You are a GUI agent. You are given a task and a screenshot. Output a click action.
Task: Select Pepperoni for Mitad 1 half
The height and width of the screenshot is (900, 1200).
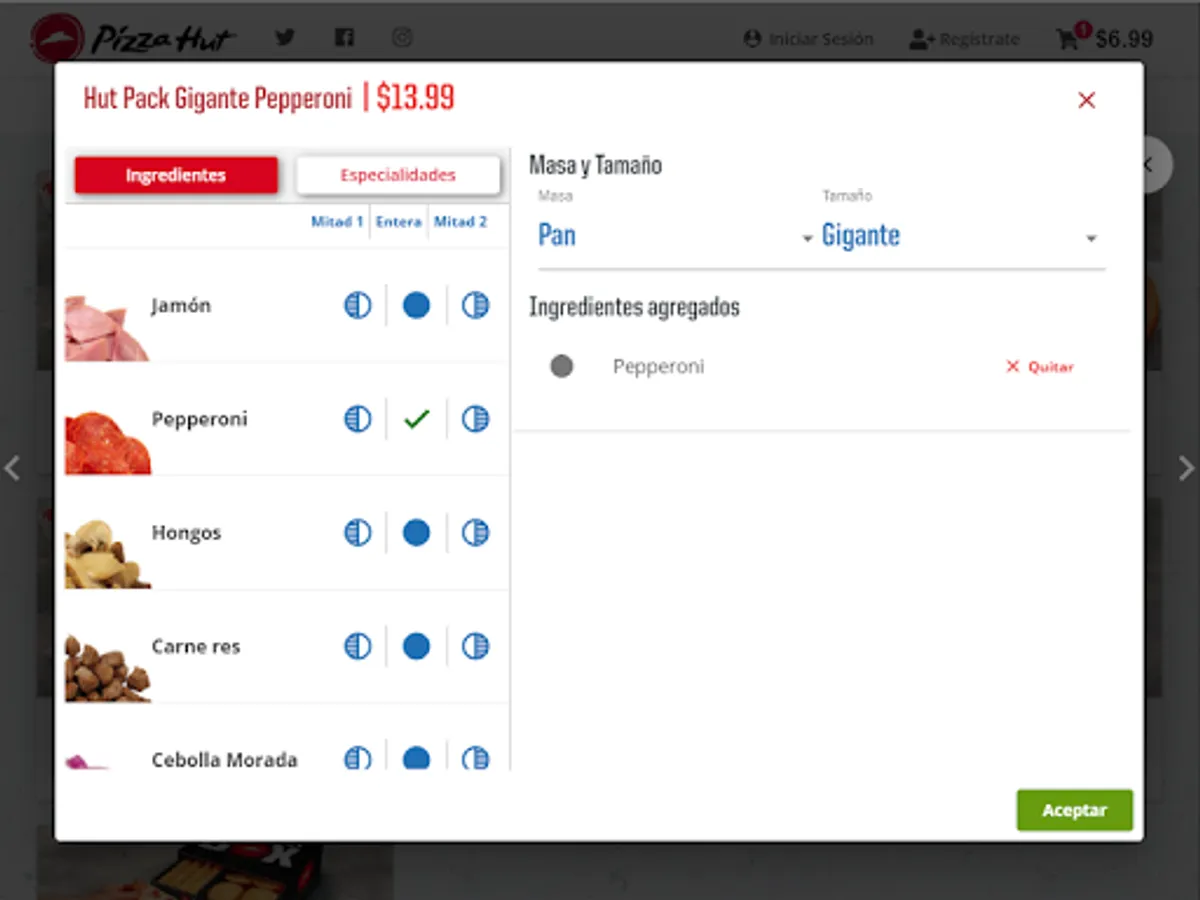coord(357,419)
